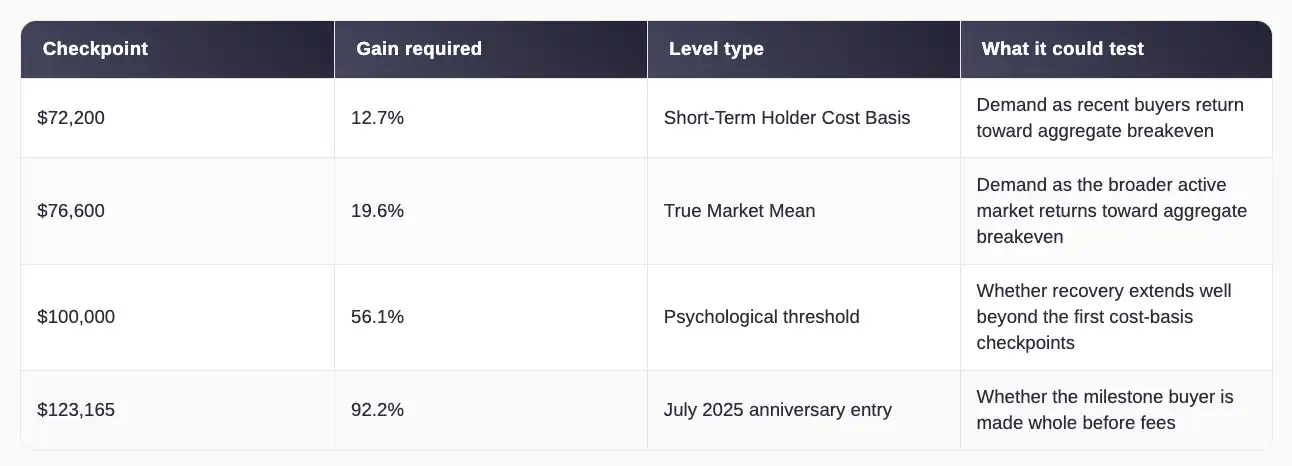Click the 56.1% gain value

(x=378, y=317)
